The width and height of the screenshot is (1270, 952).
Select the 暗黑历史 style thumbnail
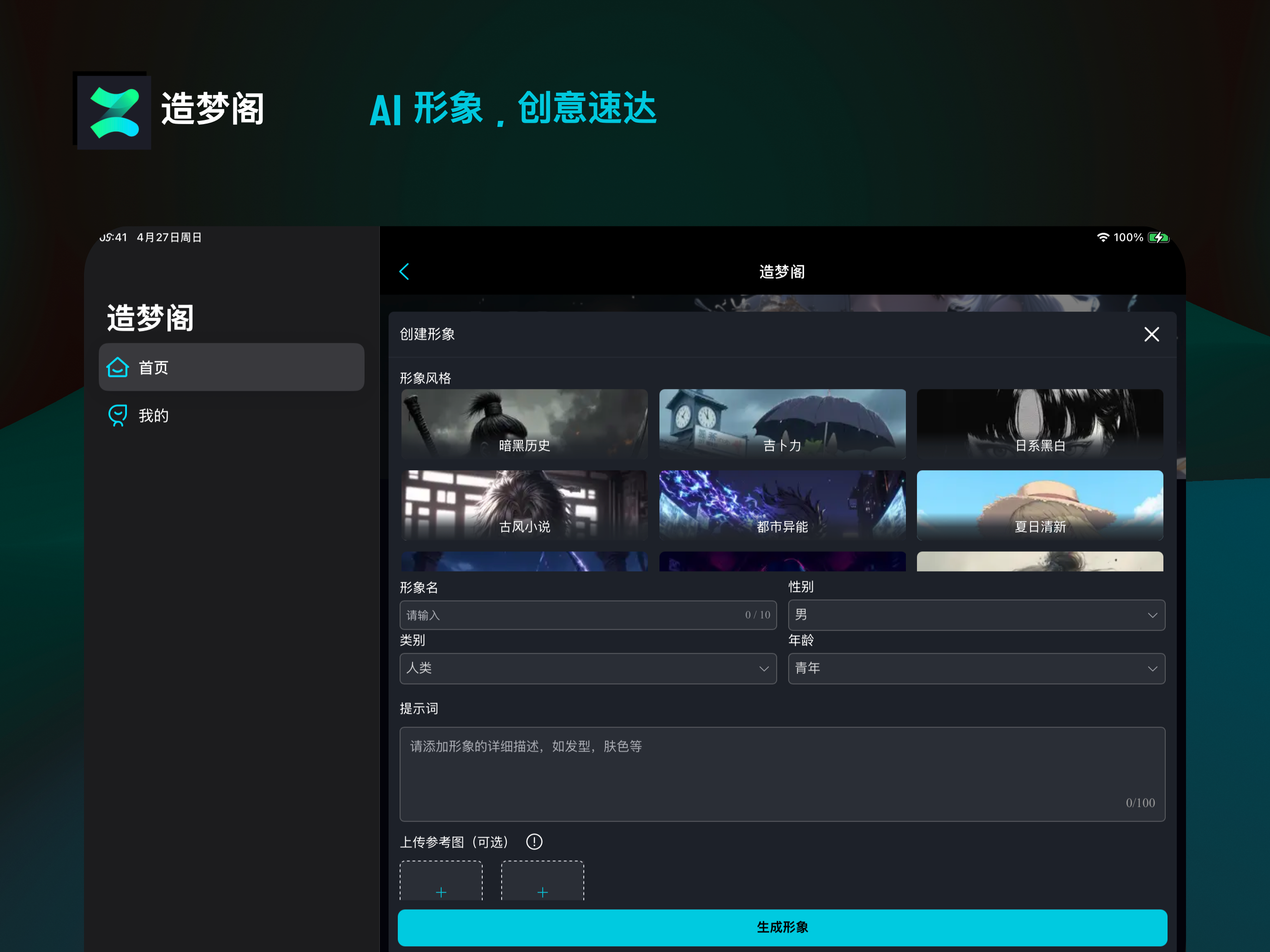point(524,424)
